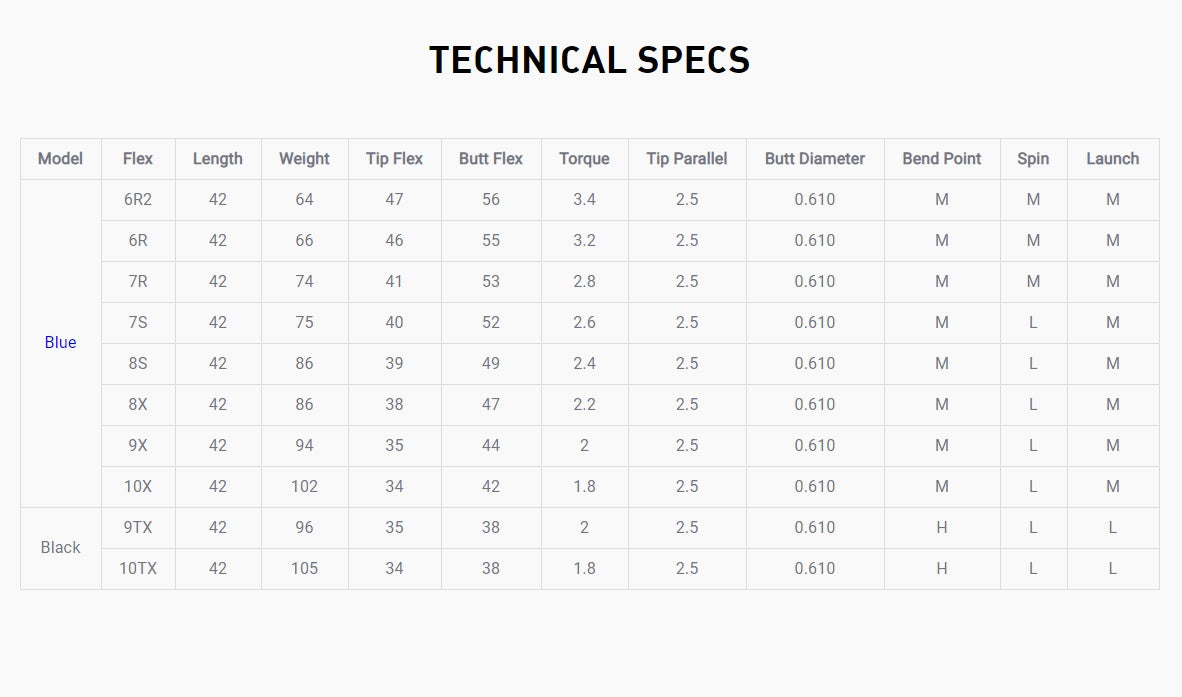
Task: Click the Launch column header
Action: [x=1113, y=159]
